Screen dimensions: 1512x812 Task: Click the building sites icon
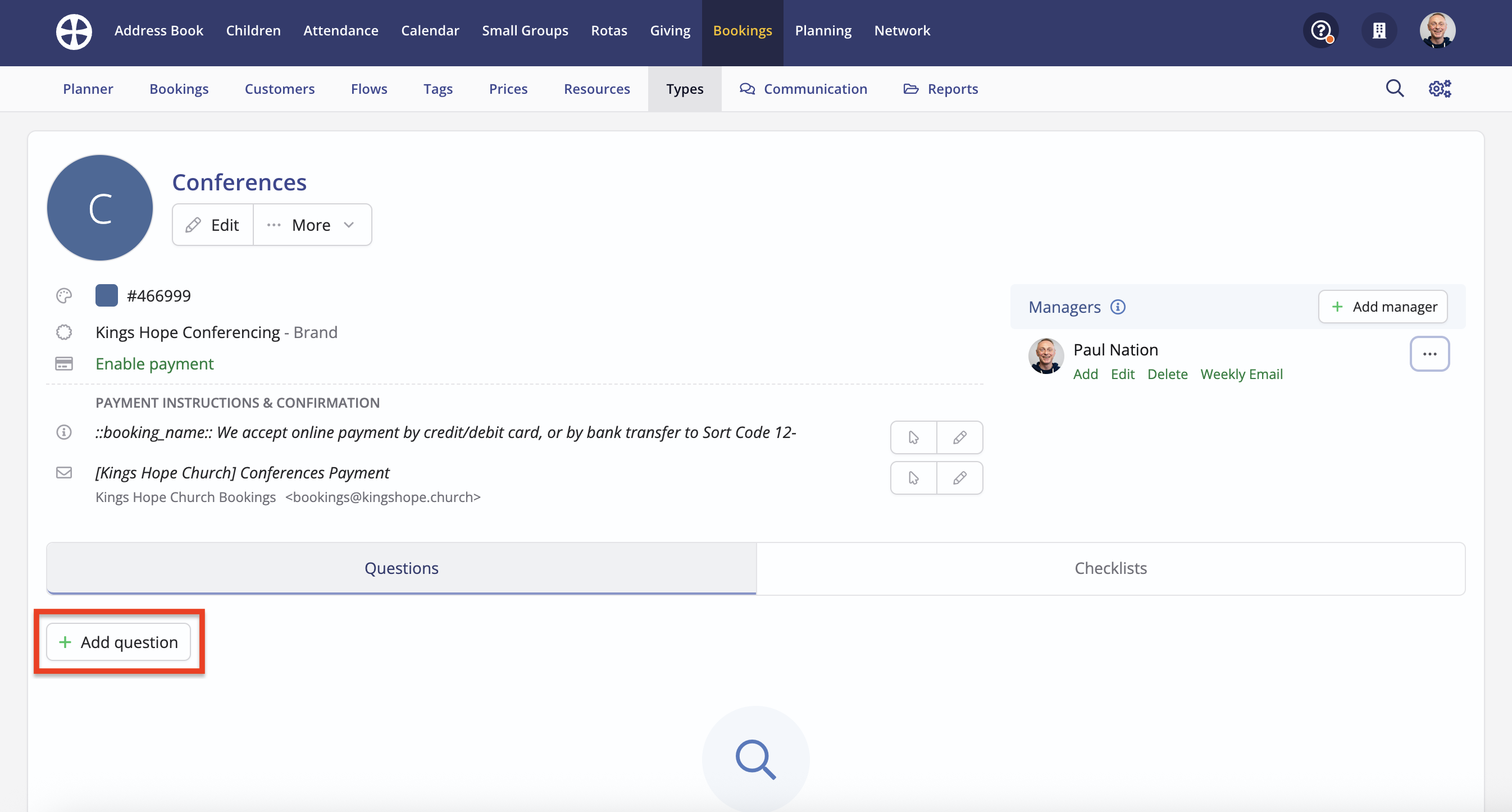(1379, 30)
